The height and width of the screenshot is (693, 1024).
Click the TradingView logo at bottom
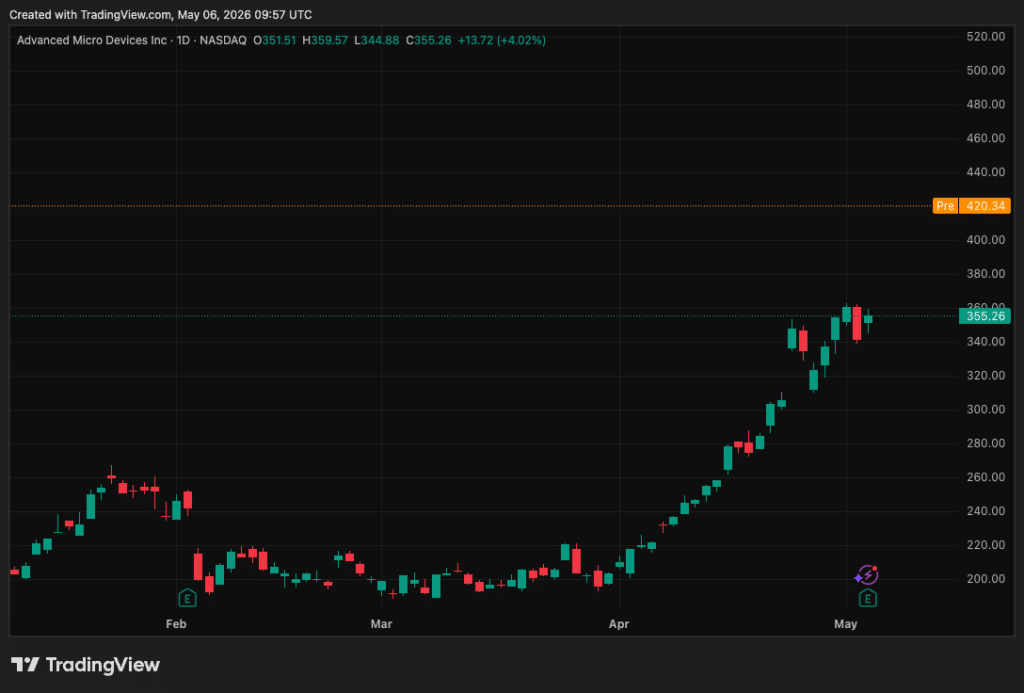point(86,665)
